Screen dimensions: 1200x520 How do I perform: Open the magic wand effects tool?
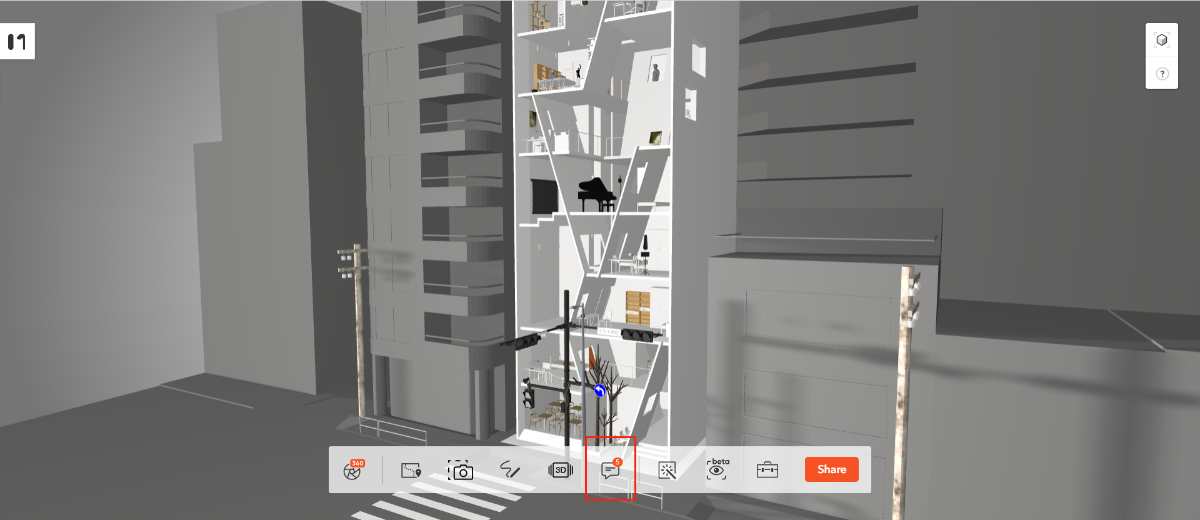pos(667,469)
